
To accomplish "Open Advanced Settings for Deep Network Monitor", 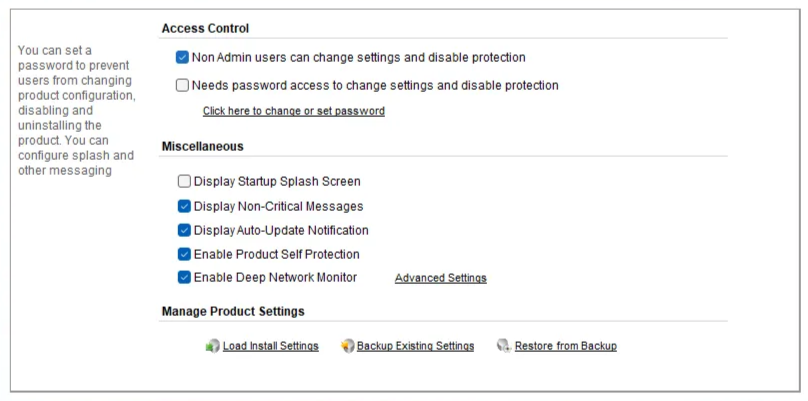I will point(440,278).
